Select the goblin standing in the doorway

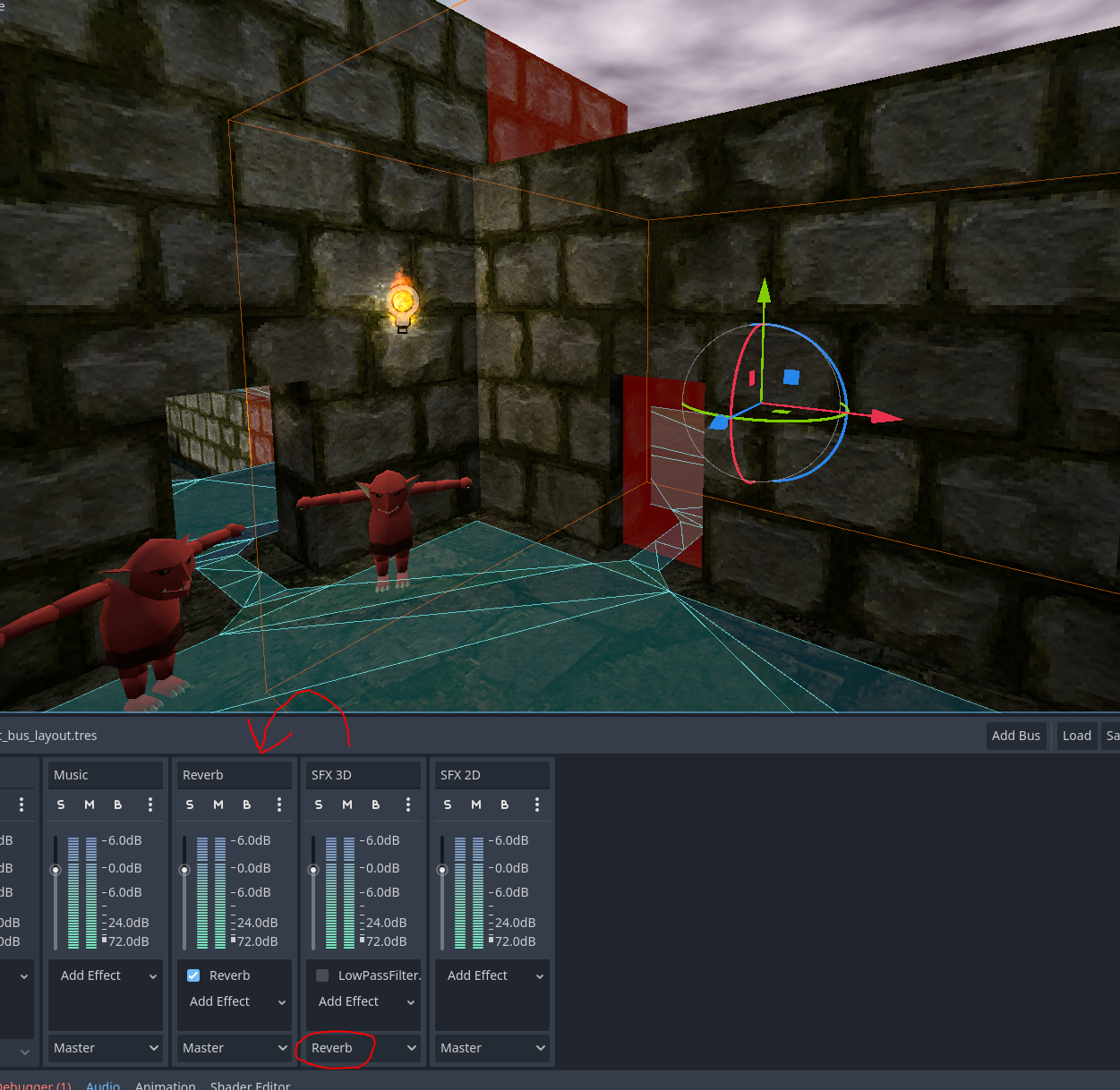click(x=388, y=528)
